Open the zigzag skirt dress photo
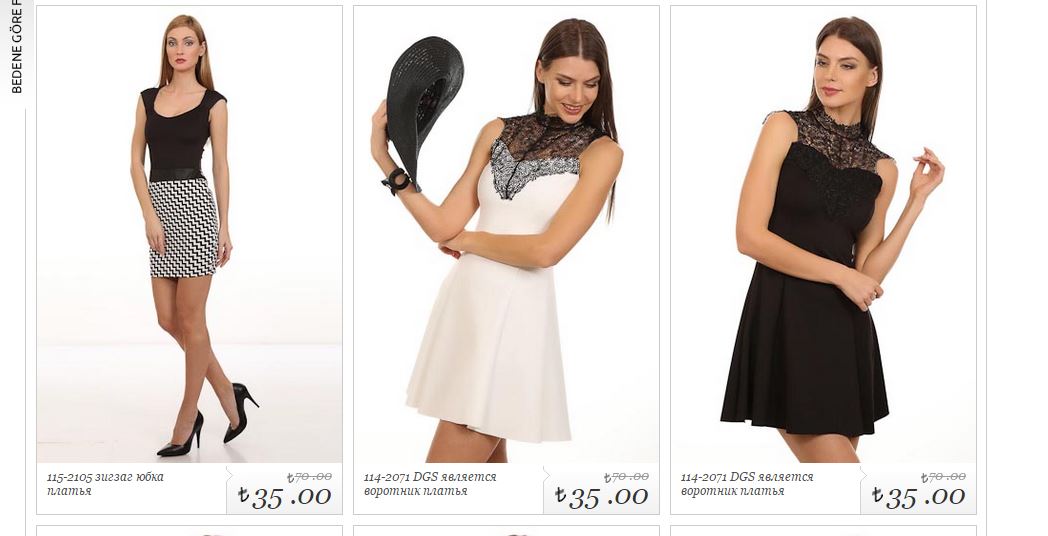The width and height of the screenshot is (1048, 536). [189, 235]
